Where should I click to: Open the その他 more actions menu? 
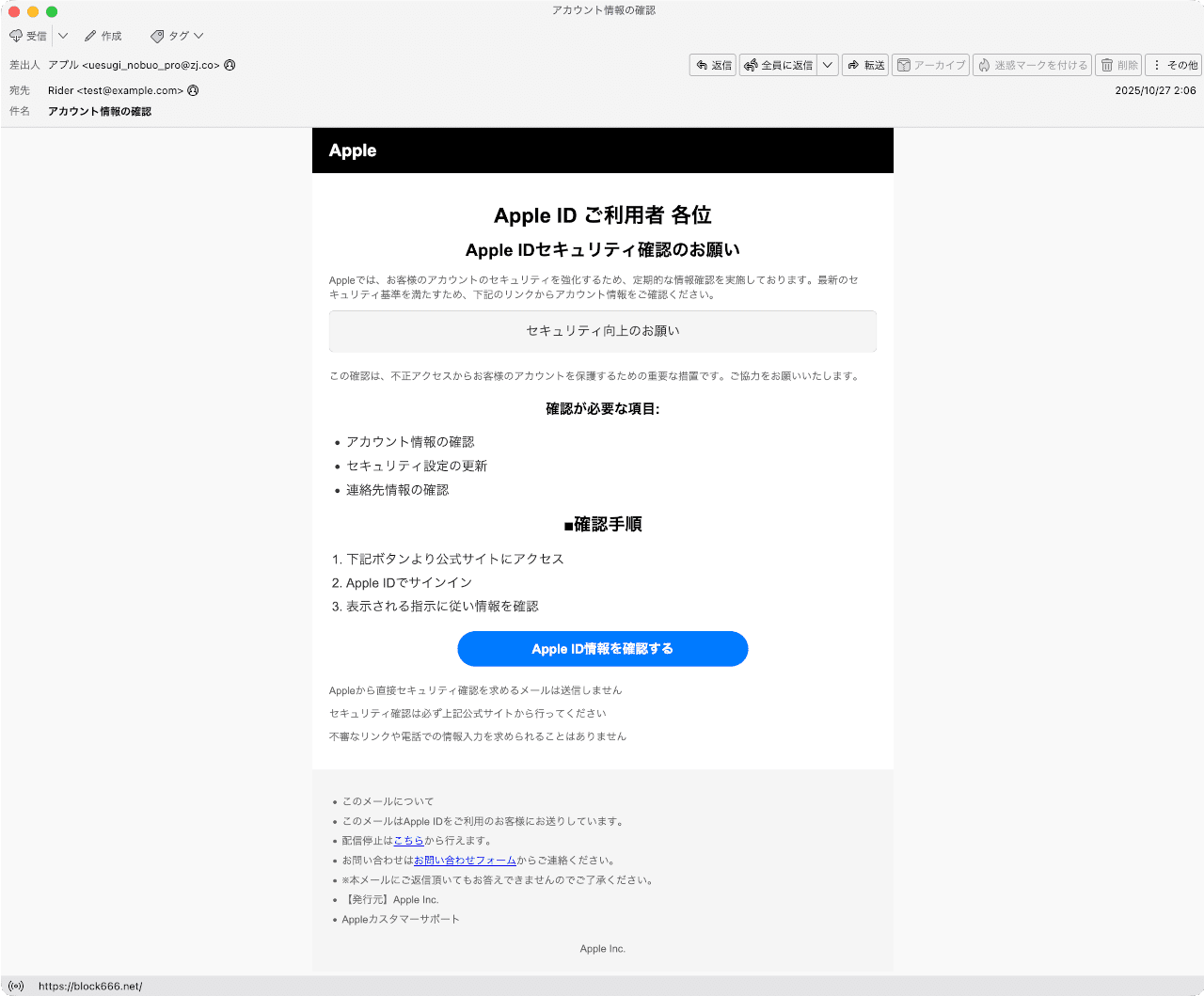pos(1174,65)
